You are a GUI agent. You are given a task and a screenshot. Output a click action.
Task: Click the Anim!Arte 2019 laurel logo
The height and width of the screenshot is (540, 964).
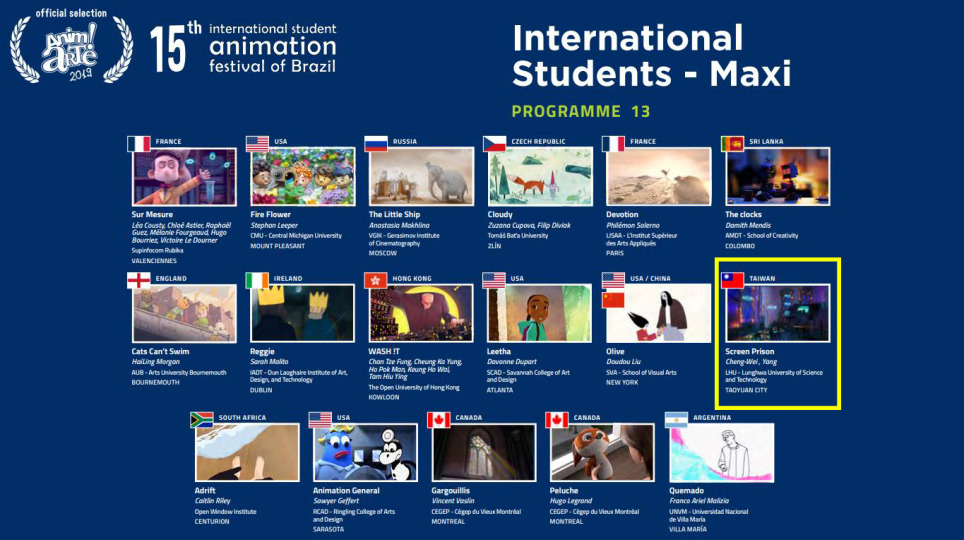click(x=70, y=49)
